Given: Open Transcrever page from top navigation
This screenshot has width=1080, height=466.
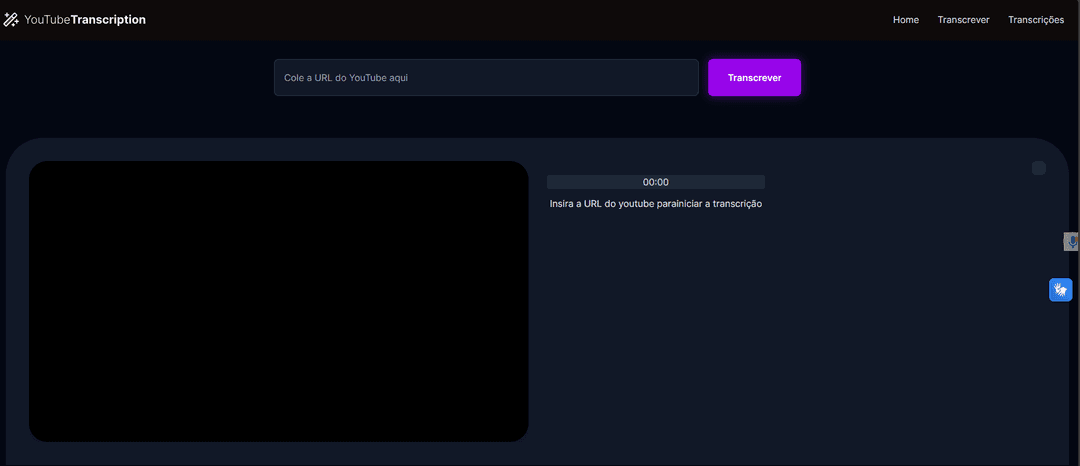Looking at the screenshot, I should 963,20.
